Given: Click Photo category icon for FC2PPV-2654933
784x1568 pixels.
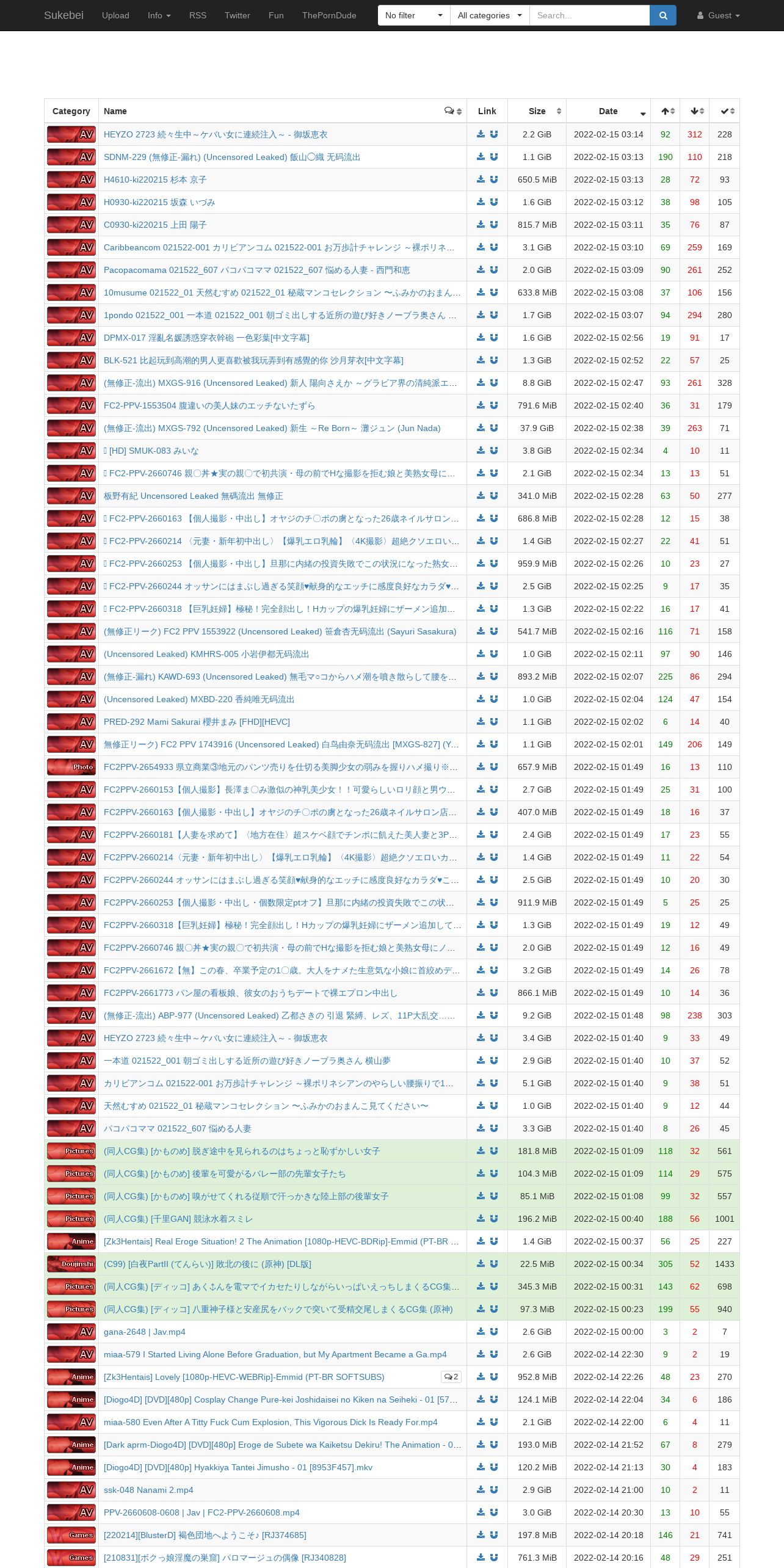Looking at the screenshot, I should [x=71, y=767].
